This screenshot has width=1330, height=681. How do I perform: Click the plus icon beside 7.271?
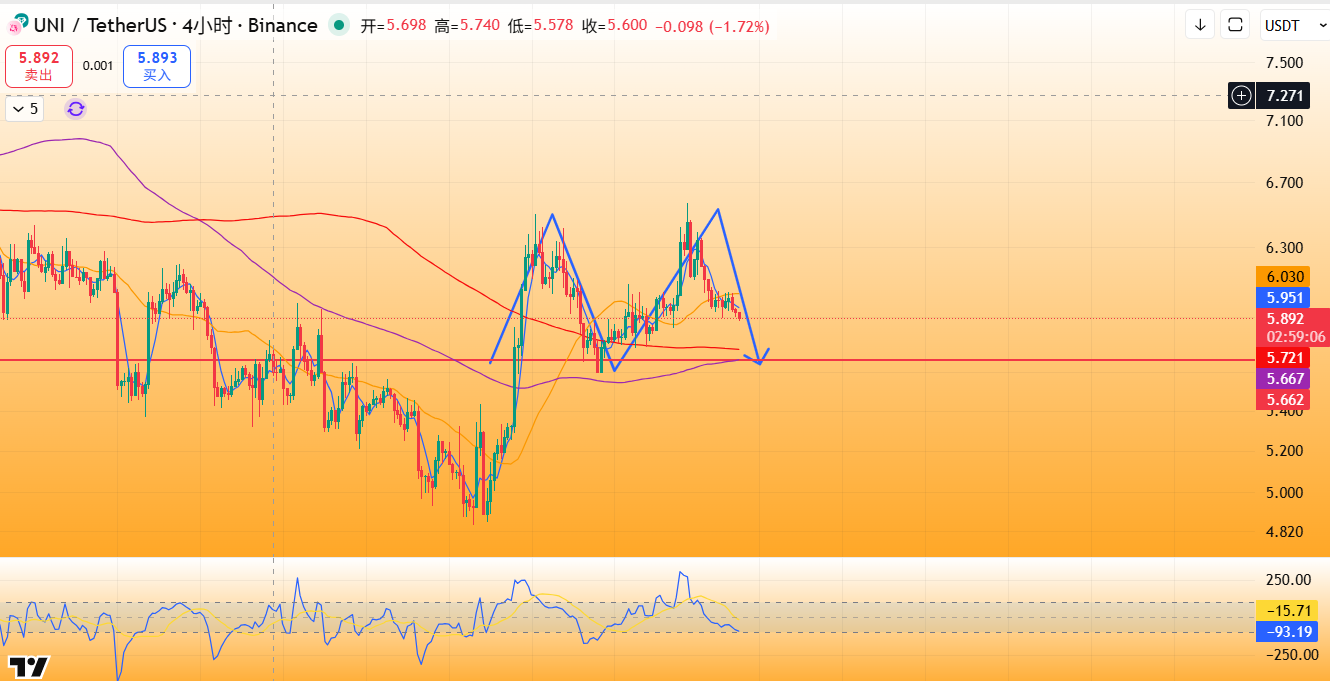[x=1241, y=96]
